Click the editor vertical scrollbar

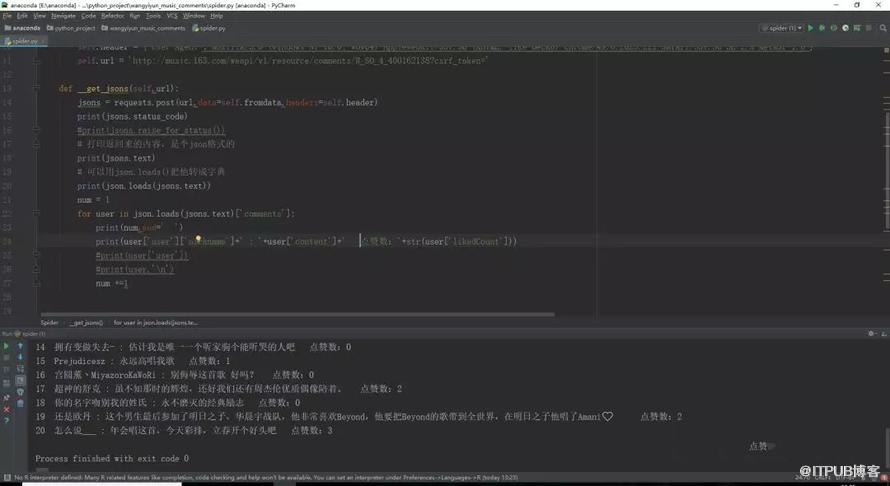887,170
